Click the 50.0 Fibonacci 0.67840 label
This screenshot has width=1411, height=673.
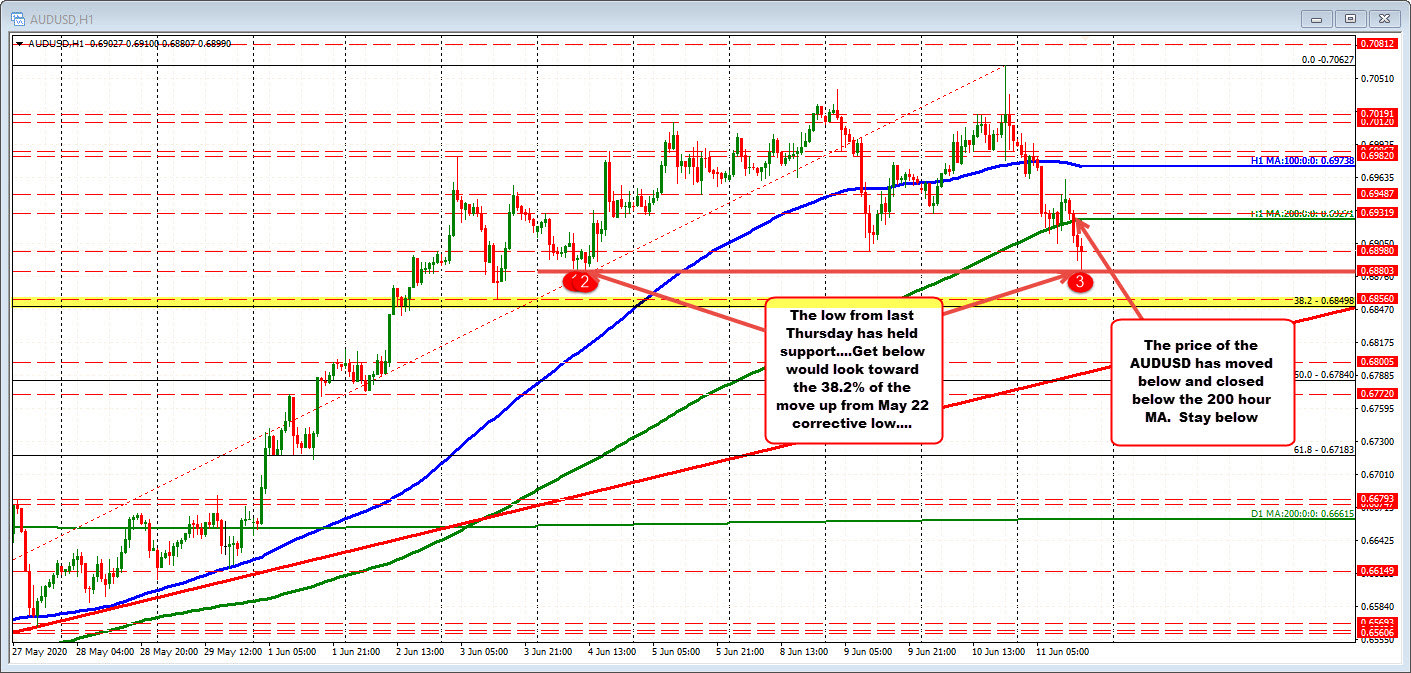click(x=1324, y=374)
